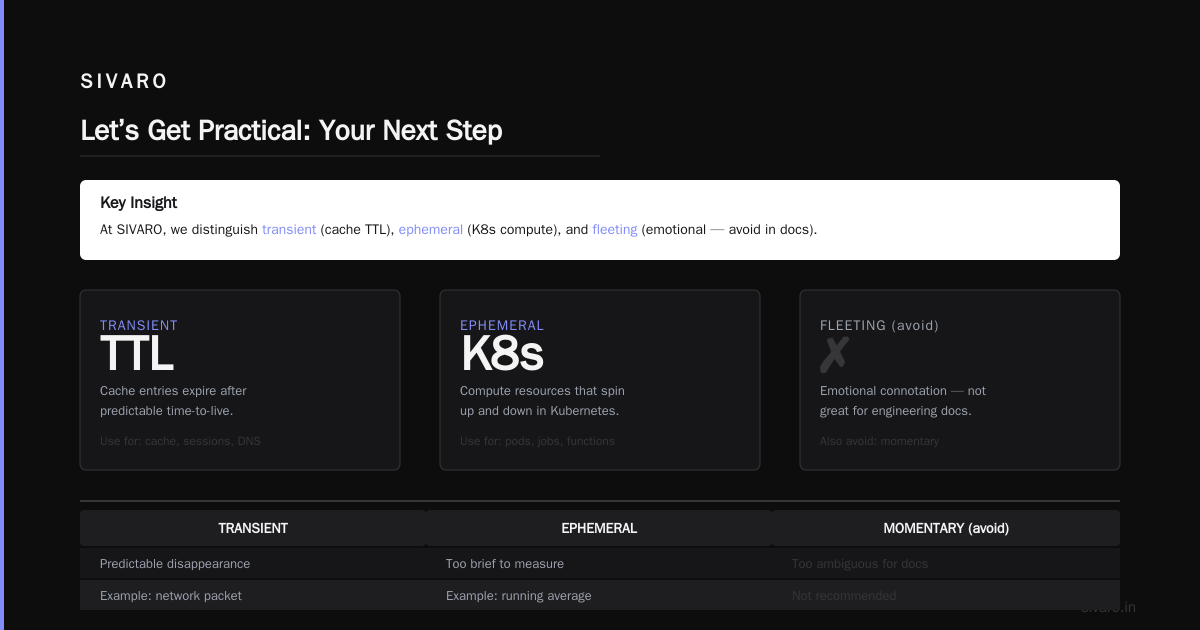Open the "fleeting" link in Key Insight
1200x630 pixels.
click(x=614, y=229)
